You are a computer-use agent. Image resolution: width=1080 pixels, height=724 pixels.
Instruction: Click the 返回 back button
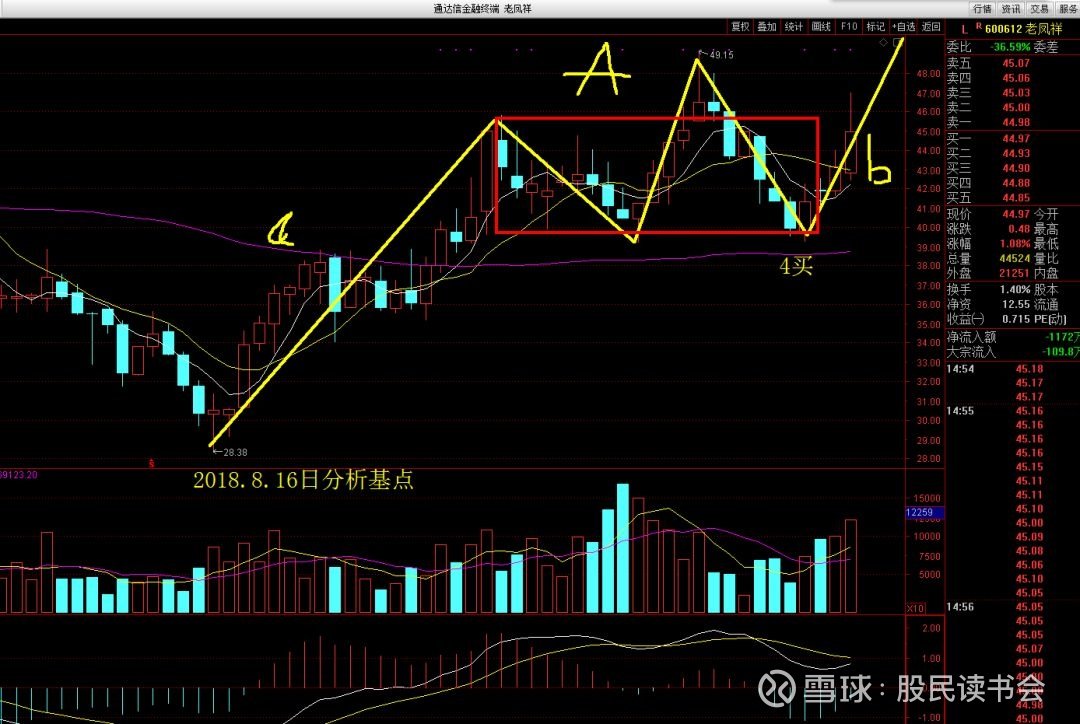[931, 26]
